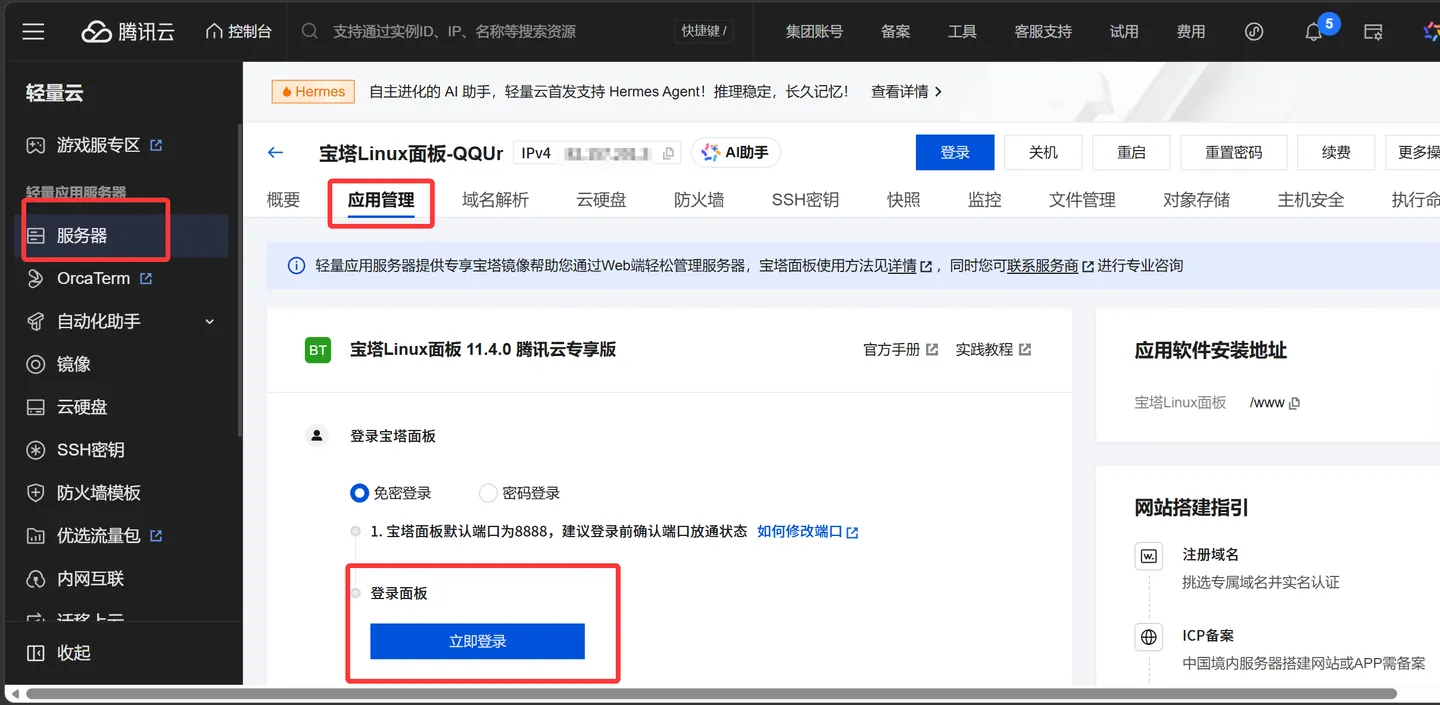Screen dimensions: 1440x705
Task: Open the 如何修改端口 link
Action: click(x=808, y=532)
